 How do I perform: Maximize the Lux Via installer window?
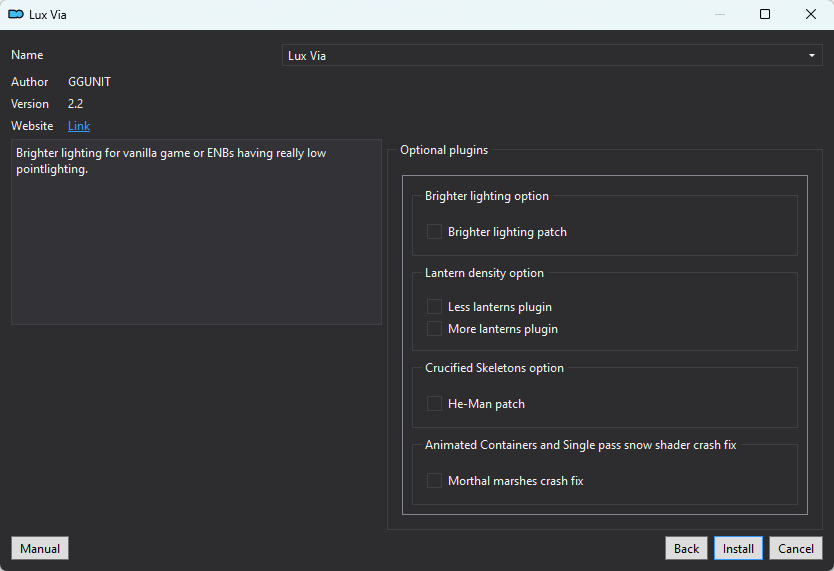click(x=765, y=14)
